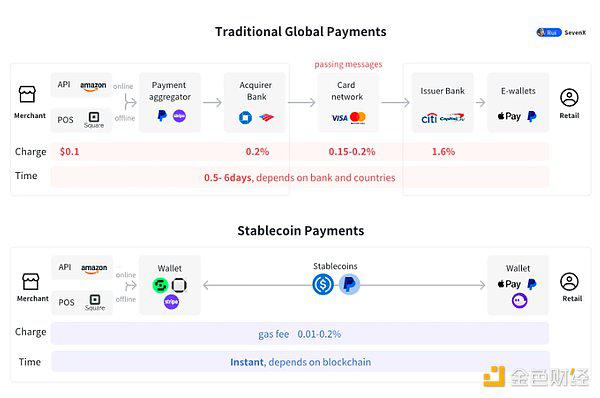Click the 0.5-6days time bar text
This screenshot has width=600, height=398.
[x=300, y=178]
